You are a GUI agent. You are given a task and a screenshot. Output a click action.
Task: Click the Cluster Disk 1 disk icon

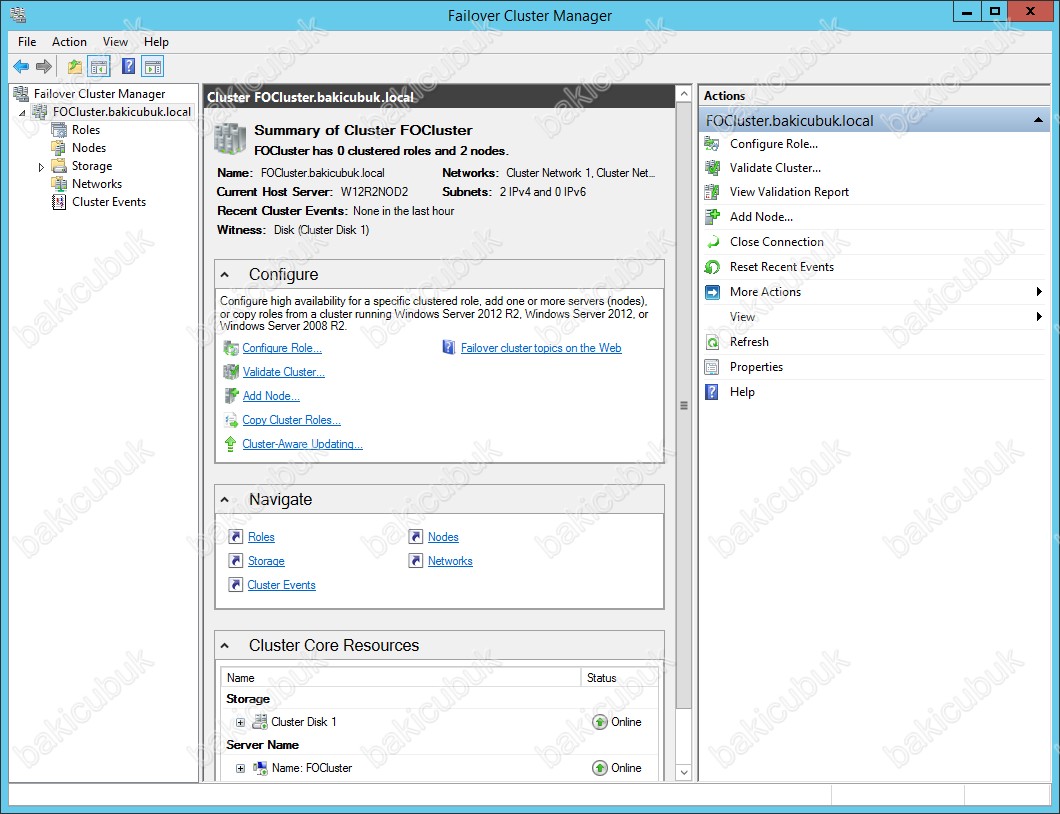260,722
